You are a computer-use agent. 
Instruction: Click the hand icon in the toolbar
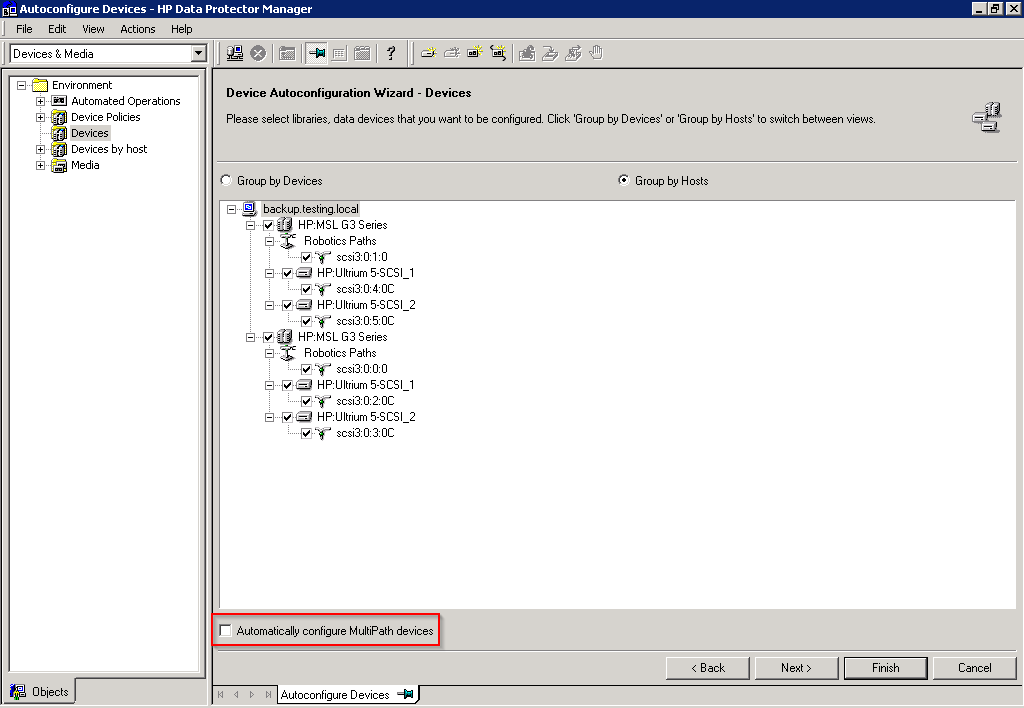597,53
